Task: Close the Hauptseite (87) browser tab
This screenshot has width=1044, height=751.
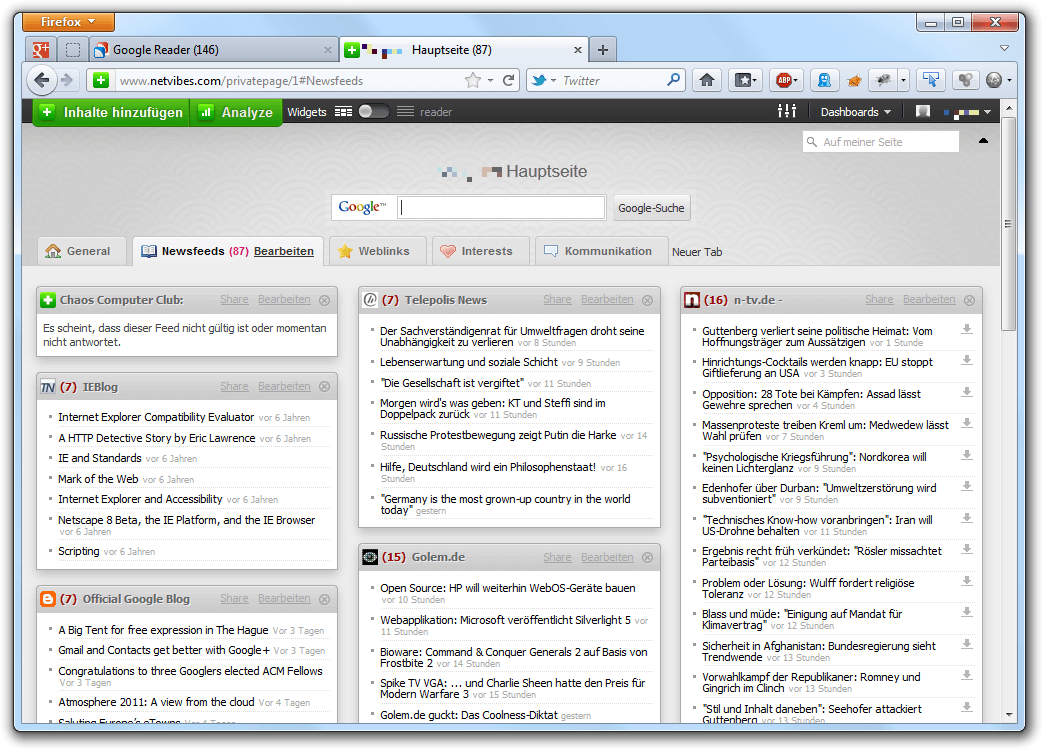Action: coord(577,50)
